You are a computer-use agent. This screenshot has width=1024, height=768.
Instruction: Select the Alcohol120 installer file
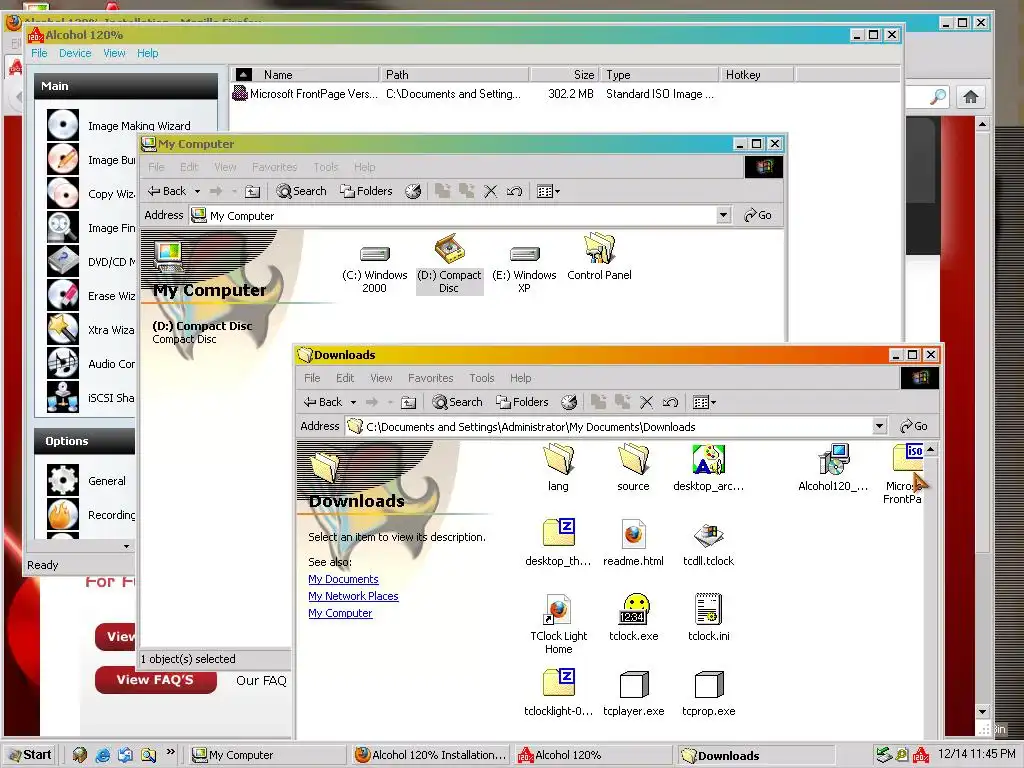point(833,467)
